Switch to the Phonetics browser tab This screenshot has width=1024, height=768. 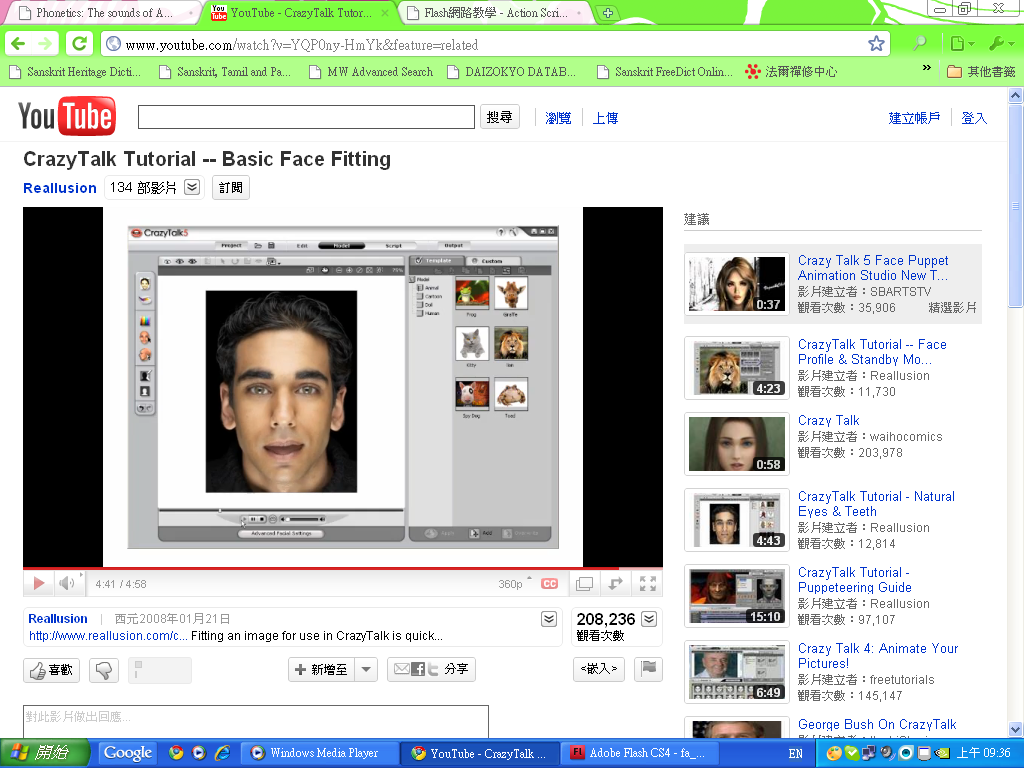tap(100, 13)
